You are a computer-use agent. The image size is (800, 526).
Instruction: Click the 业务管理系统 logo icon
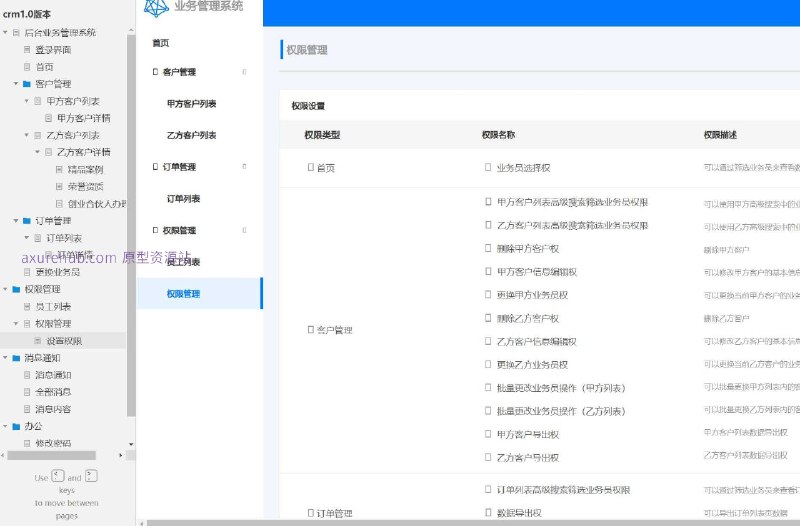click(156, 7)
